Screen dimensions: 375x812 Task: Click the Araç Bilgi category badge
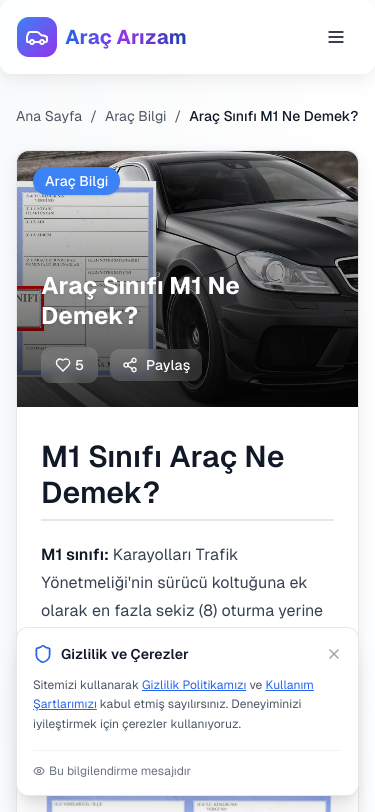click(77, 181)
